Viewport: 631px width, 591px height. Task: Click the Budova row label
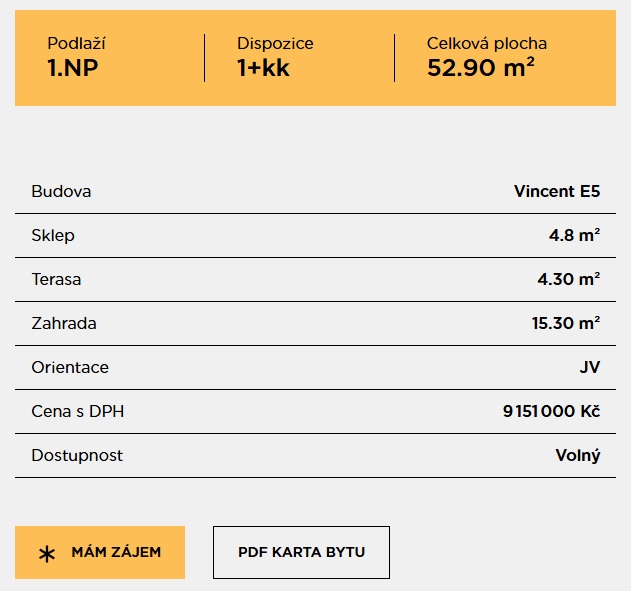[x=61, y=191]
